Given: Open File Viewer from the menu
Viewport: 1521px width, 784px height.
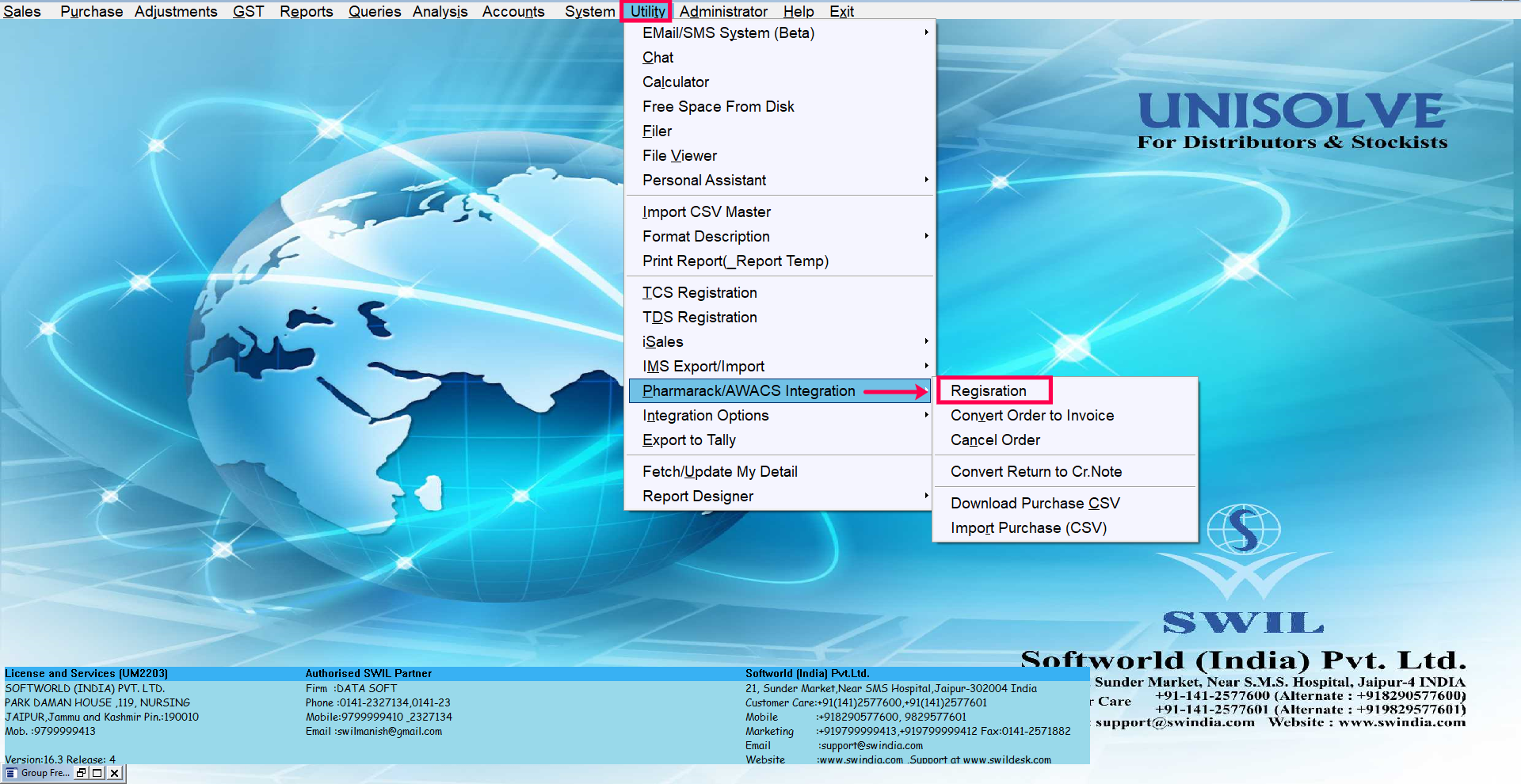Looking at the screenshot, I should click(780, 155).
